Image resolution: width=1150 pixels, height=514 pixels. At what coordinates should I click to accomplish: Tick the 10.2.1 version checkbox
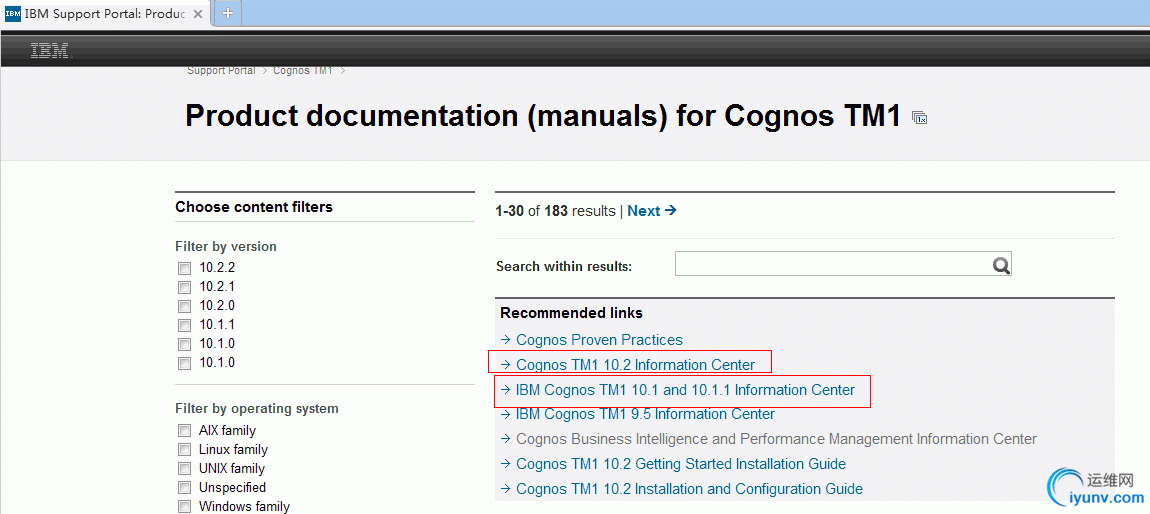pyautogui.click(x=184, y=287)
